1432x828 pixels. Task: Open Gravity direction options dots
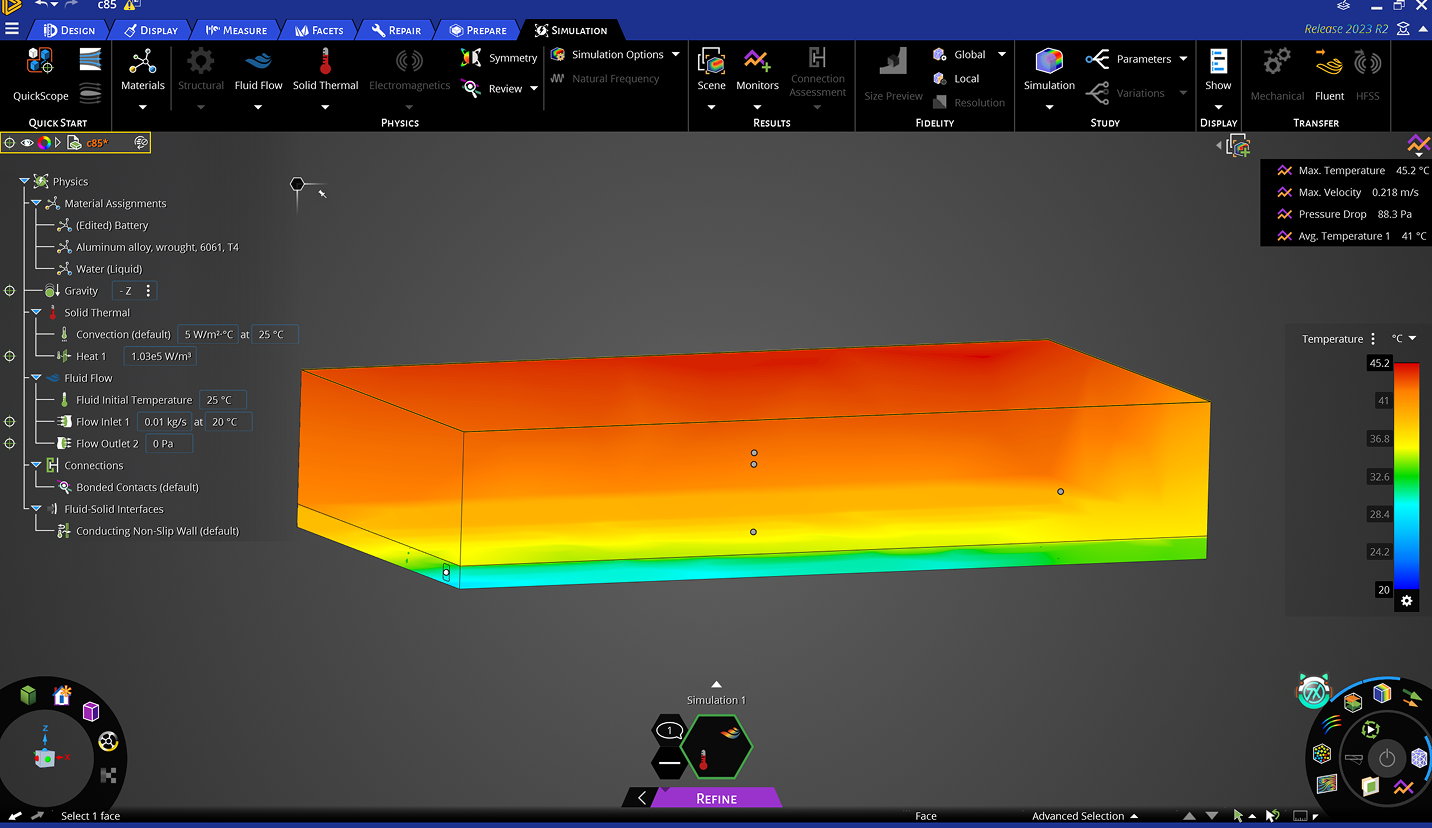click(x=148, y=291)
